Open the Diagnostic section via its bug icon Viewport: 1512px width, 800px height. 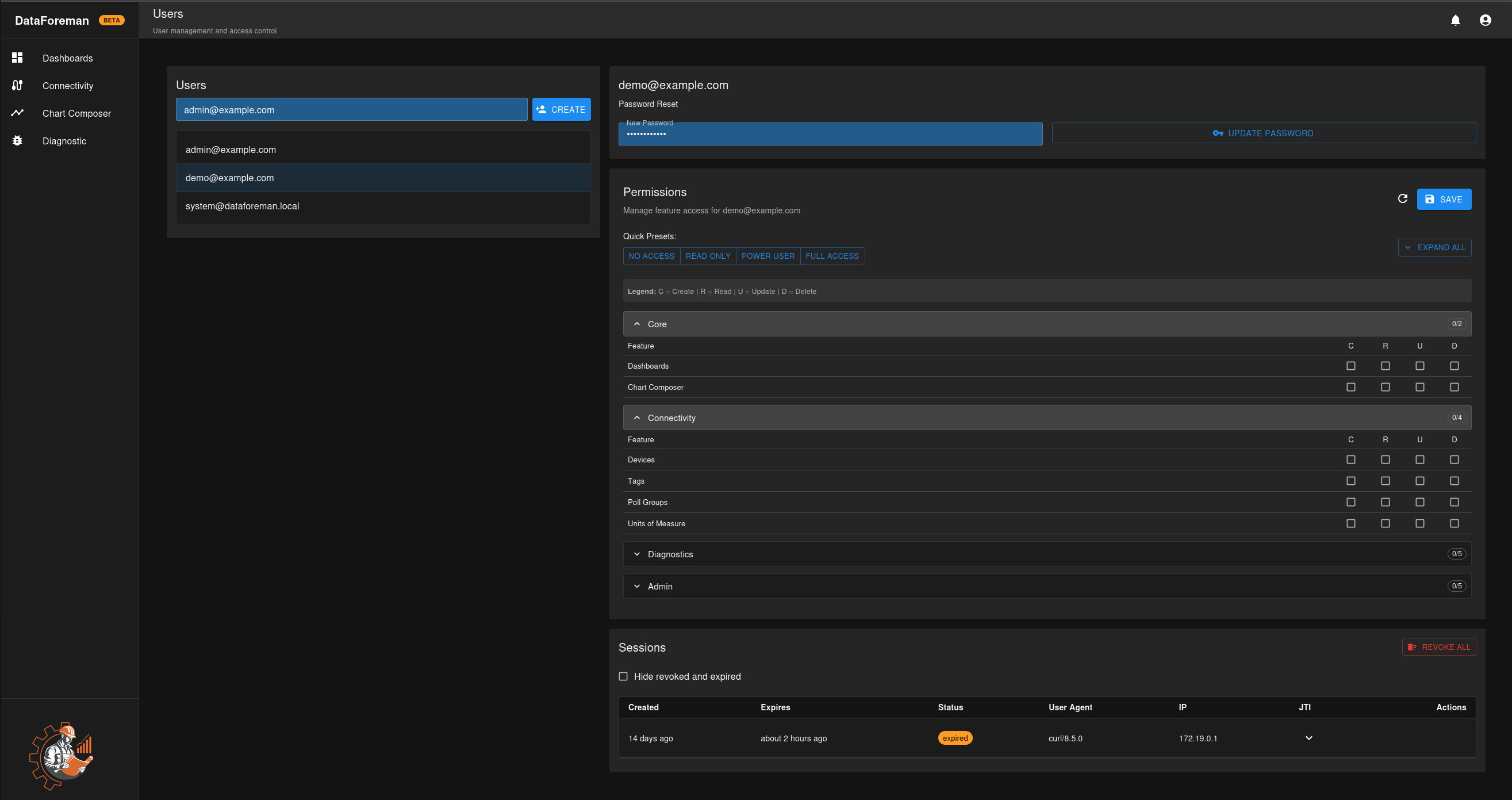pos(17,140)
